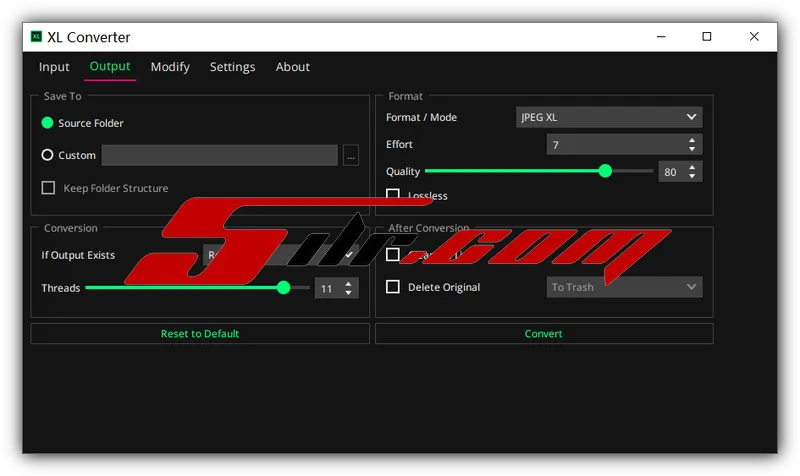This screenshot has height=476, width=800.
Task: Click the XL Converter app icon in title bar
Action: click(36, 37)
